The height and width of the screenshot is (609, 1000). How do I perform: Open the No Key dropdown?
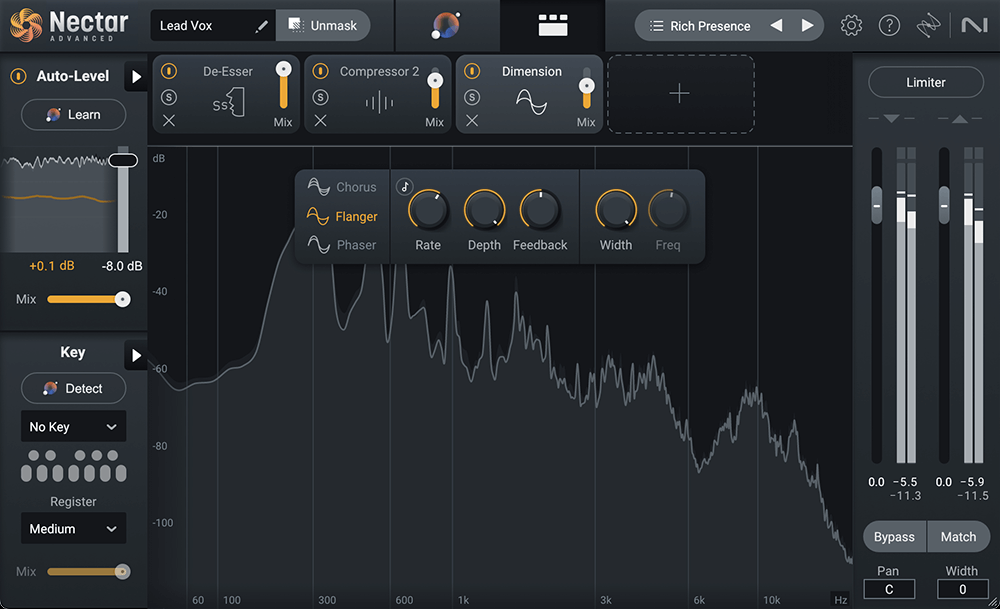(x=73, y=426)
